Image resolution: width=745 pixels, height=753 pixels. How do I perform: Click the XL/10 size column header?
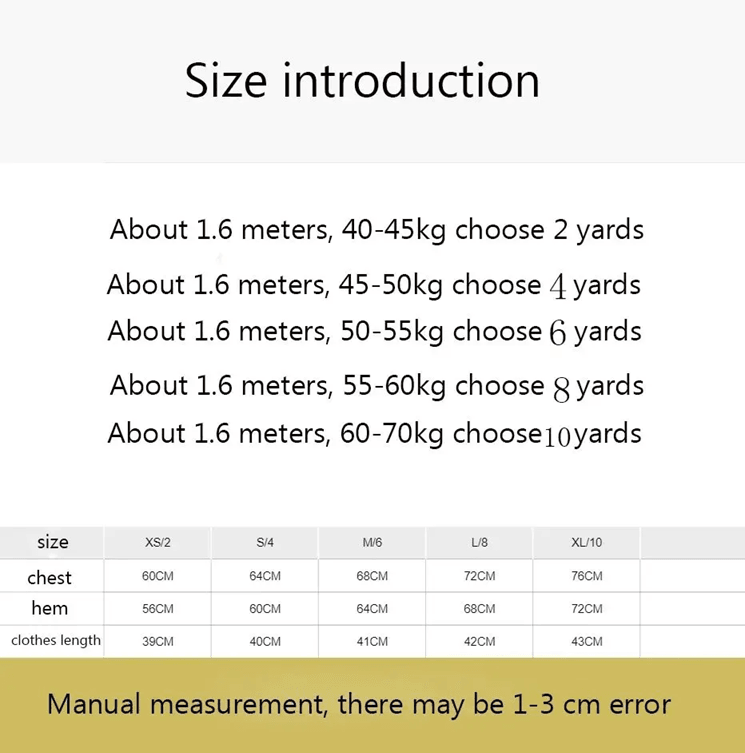(586, 543)
